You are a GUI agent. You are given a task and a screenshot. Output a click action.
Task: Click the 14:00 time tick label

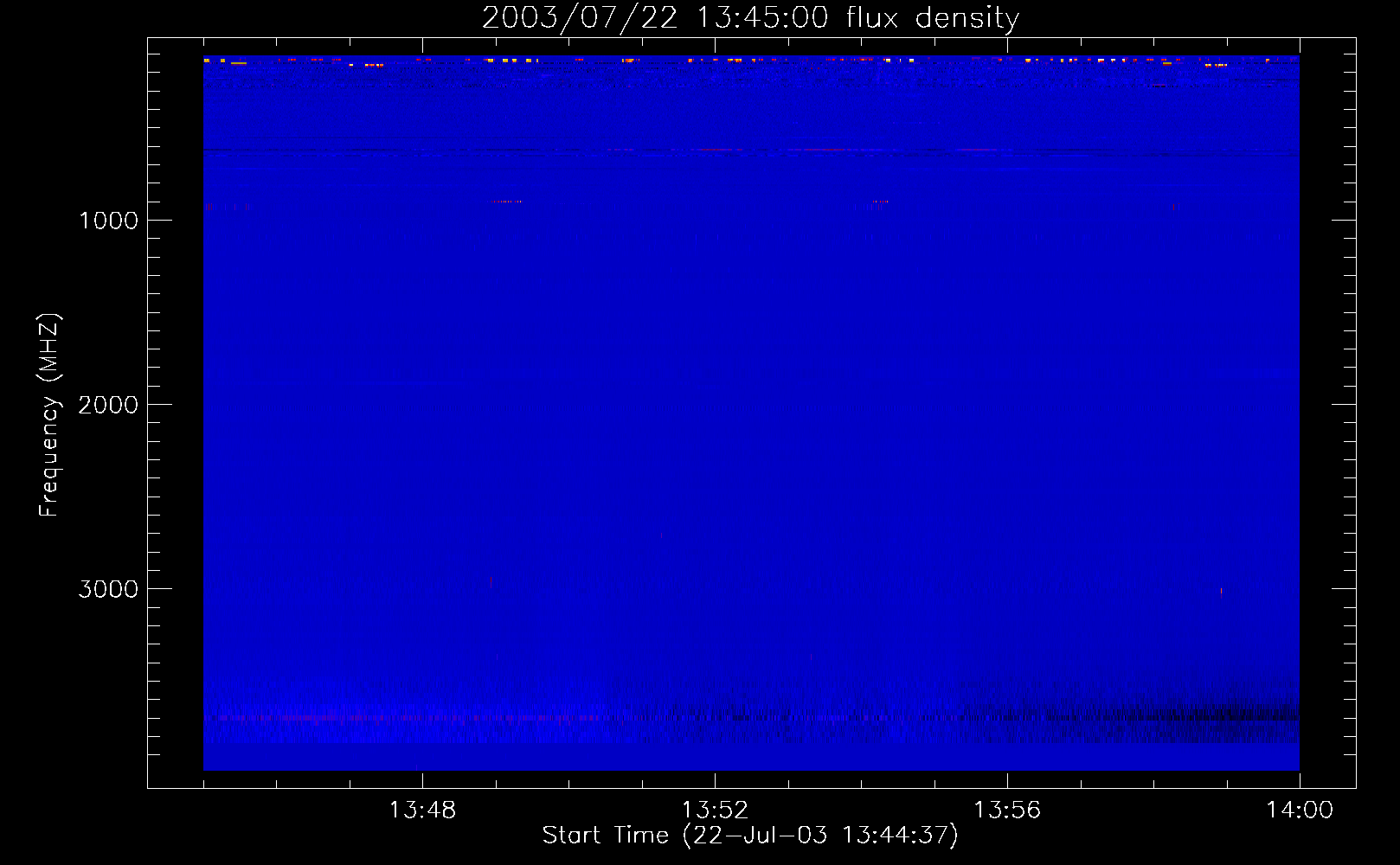(x=1300, y=811)
